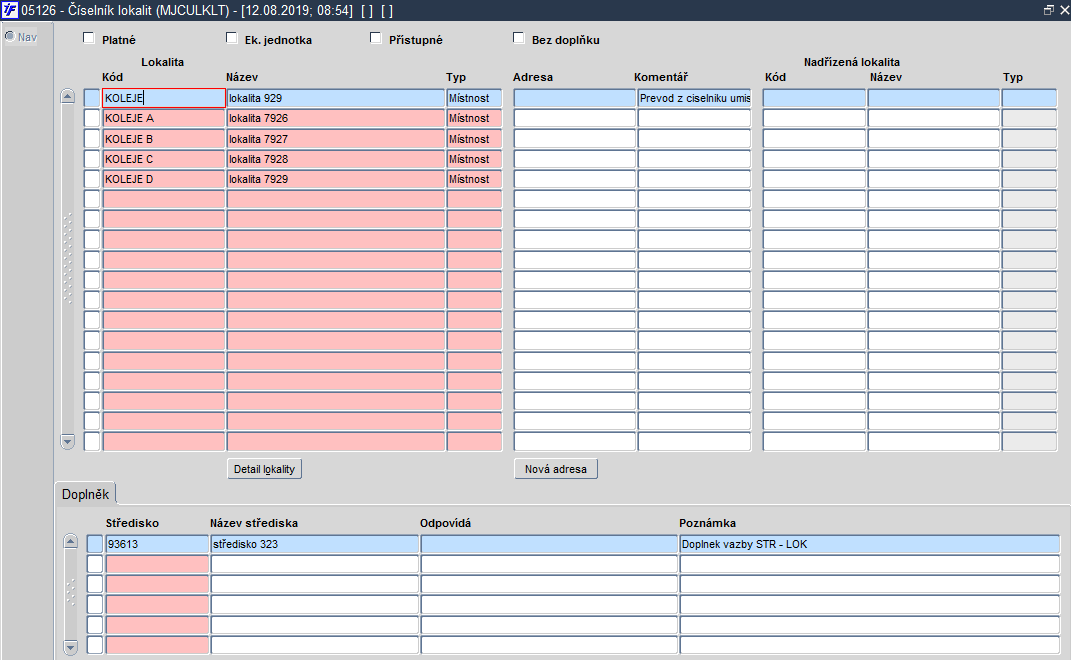Mark row selector for KOLEJE A
Viewport: 1071px width, 660px height.
(x=92, y=118)
